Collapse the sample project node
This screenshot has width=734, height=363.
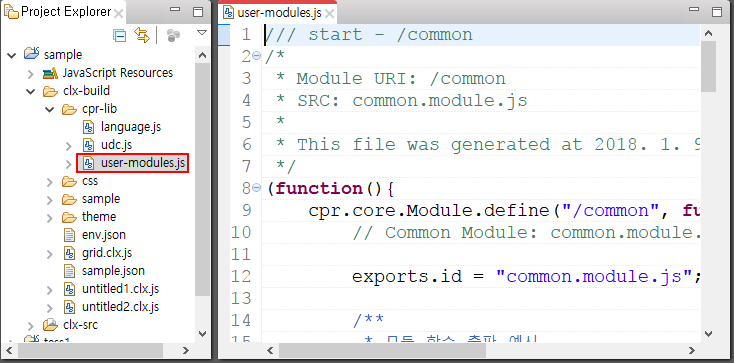tap(12, 55)
